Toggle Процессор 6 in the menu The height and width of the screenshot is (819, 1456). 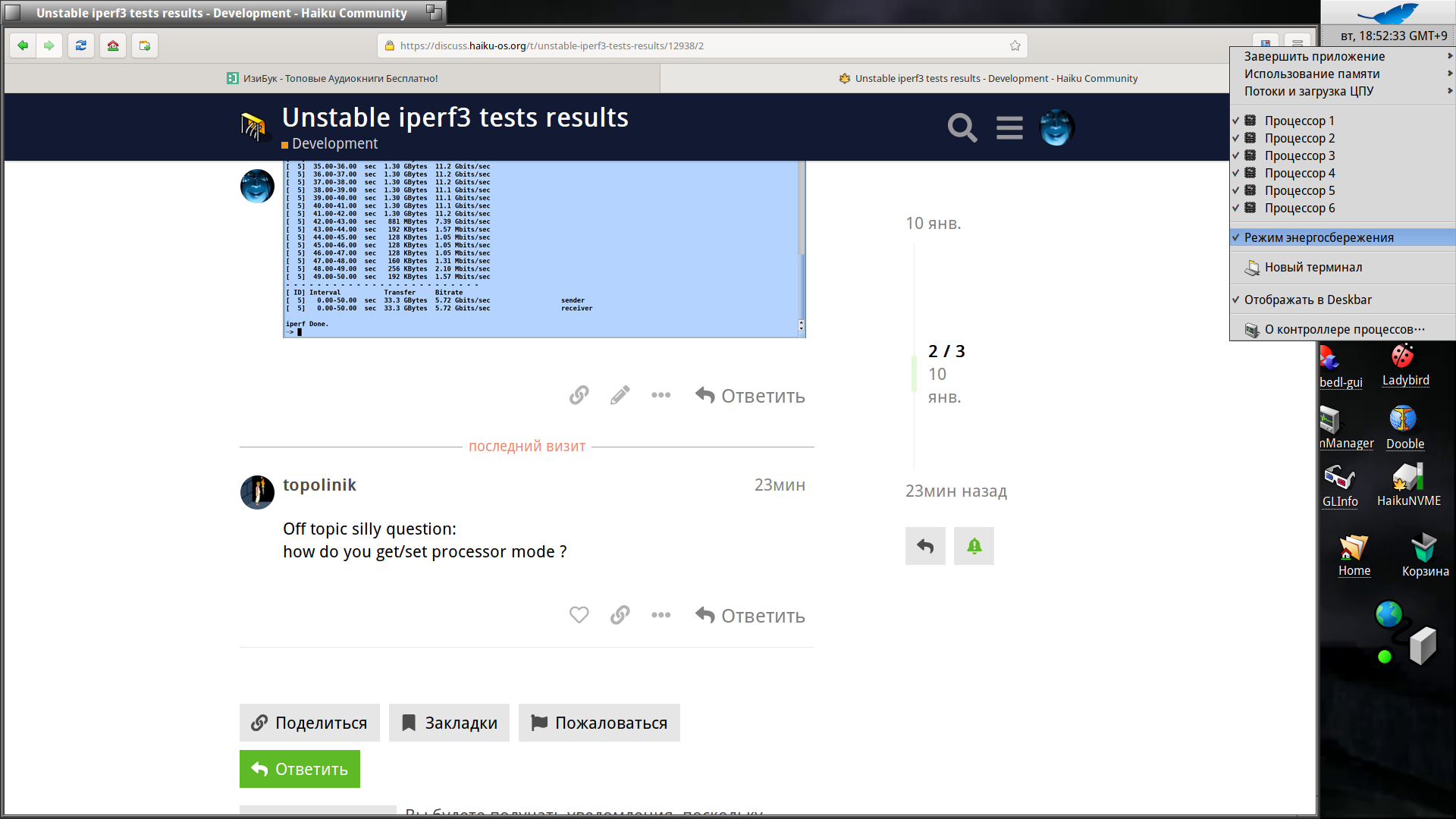[x=1342, y=208]
